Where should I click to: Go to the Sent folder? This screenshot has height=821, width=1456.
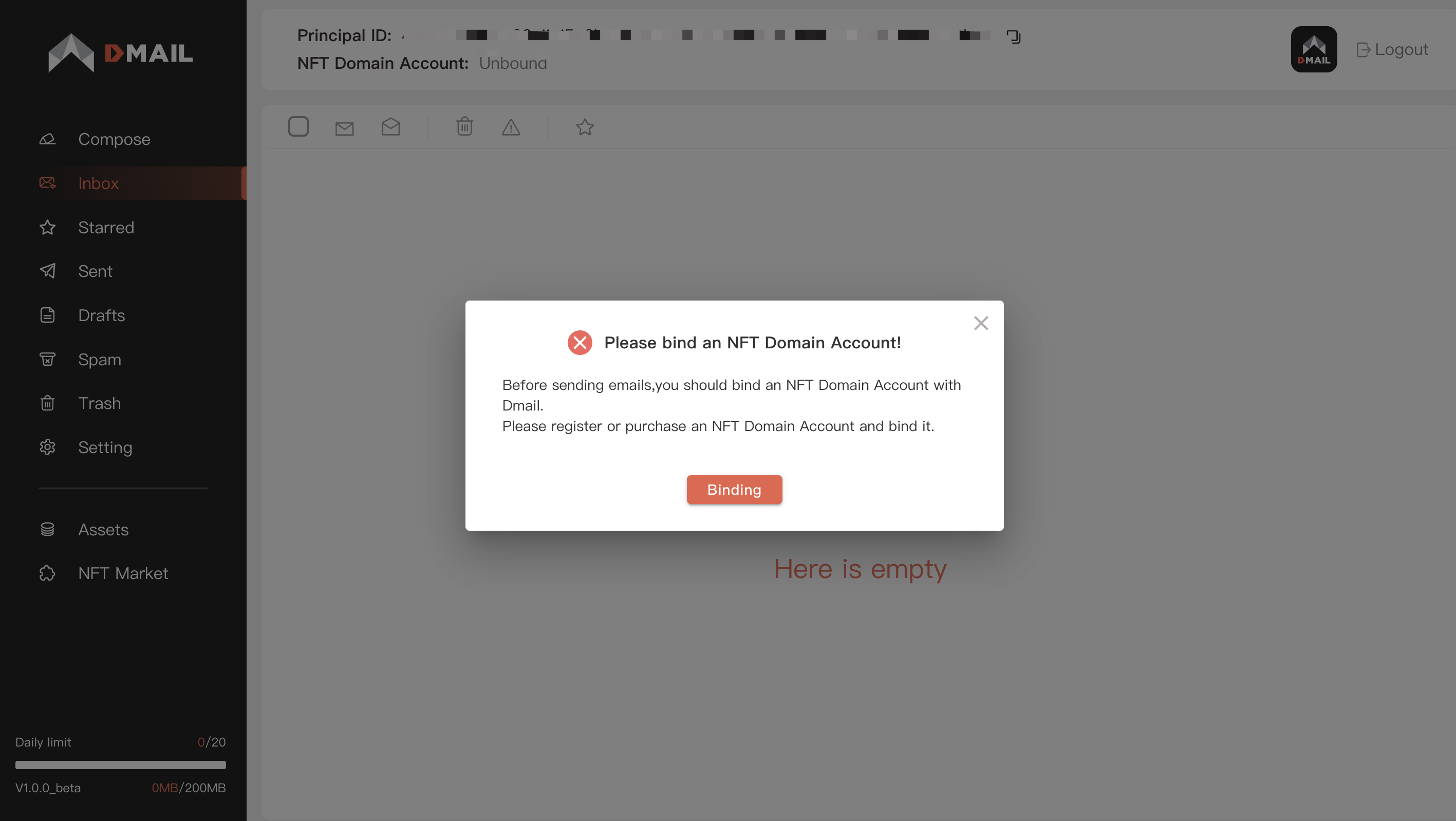pyautogui.click(x=123, y=271)
